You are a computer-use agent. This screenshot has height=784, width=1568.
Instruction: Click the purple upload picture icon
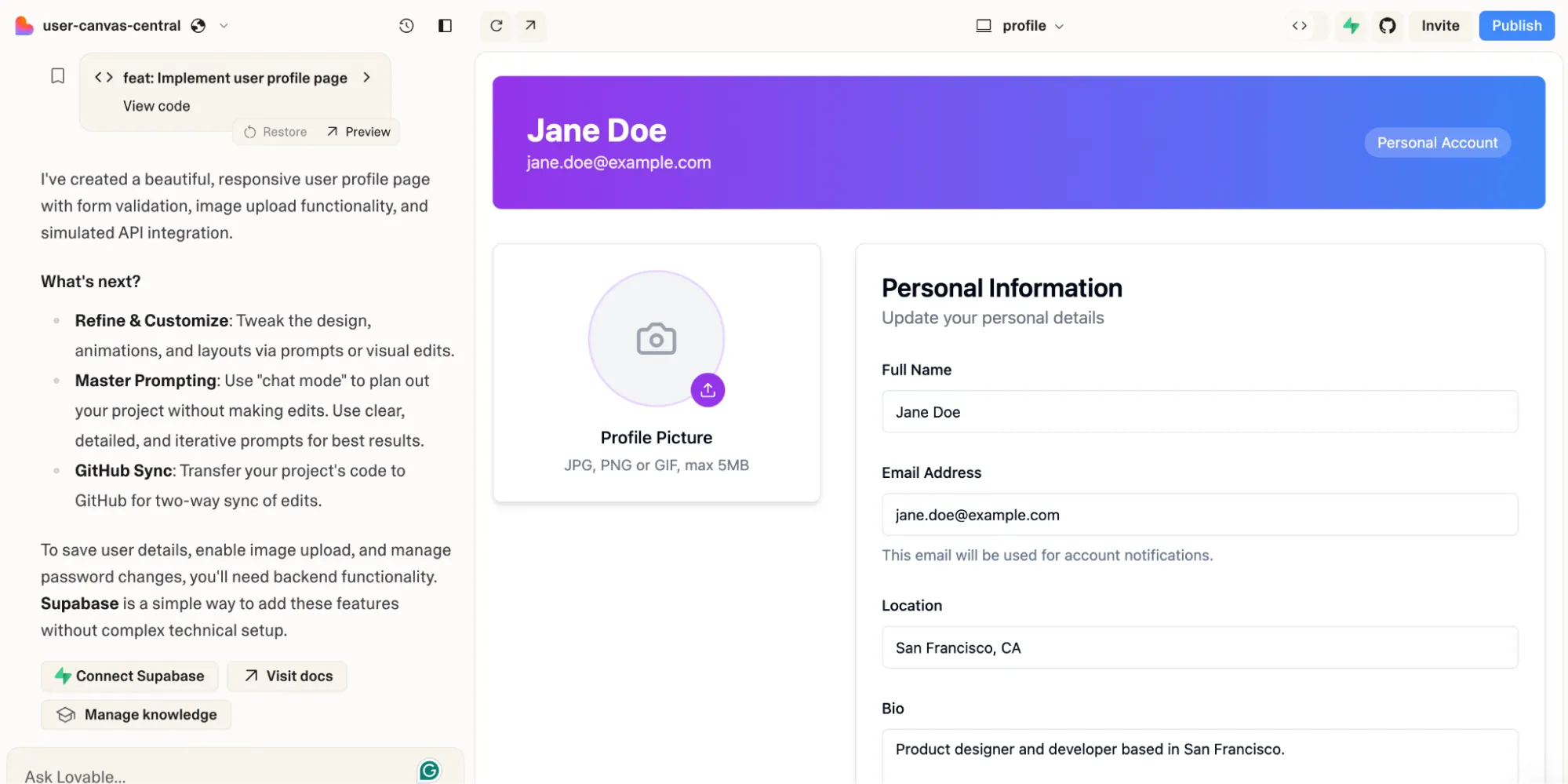pos(708,390)
